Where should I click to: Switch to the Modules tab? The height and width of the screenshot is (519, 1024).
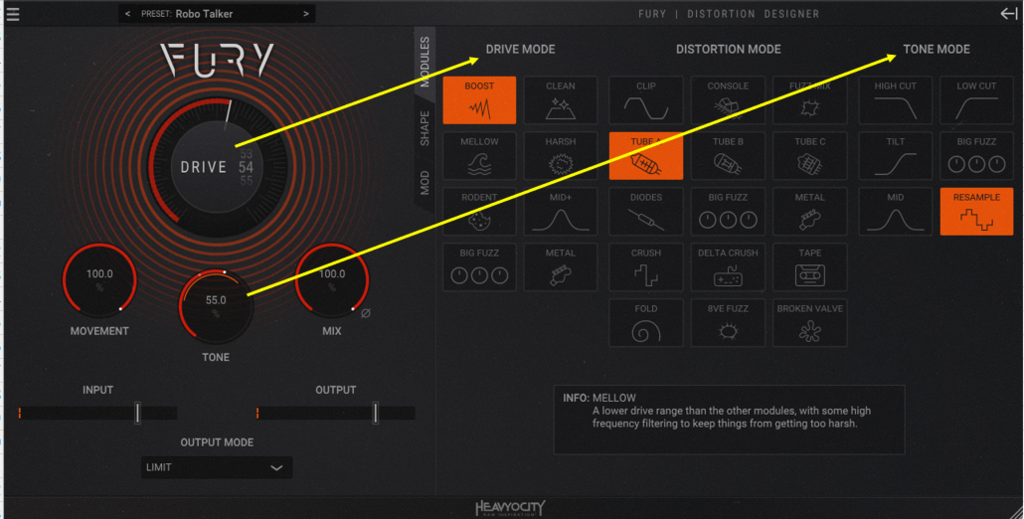click(425, 62)
